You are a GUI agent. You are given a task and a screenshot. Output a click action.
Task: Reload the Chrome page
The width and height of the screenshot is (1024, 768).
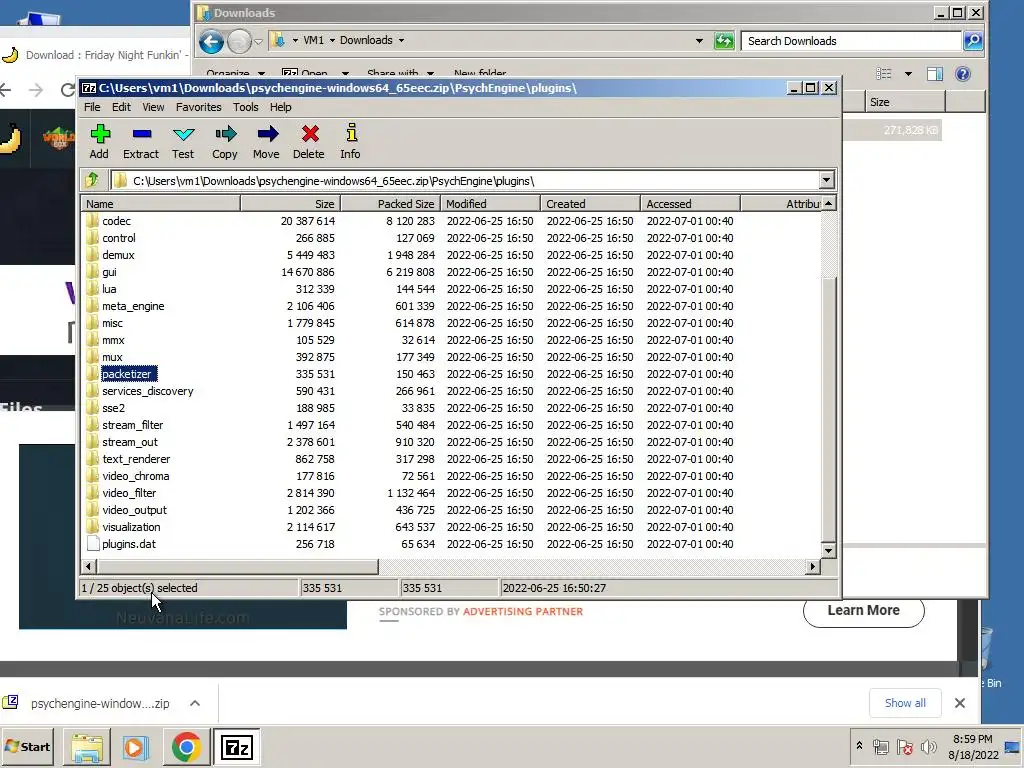[x=67, y=90]
